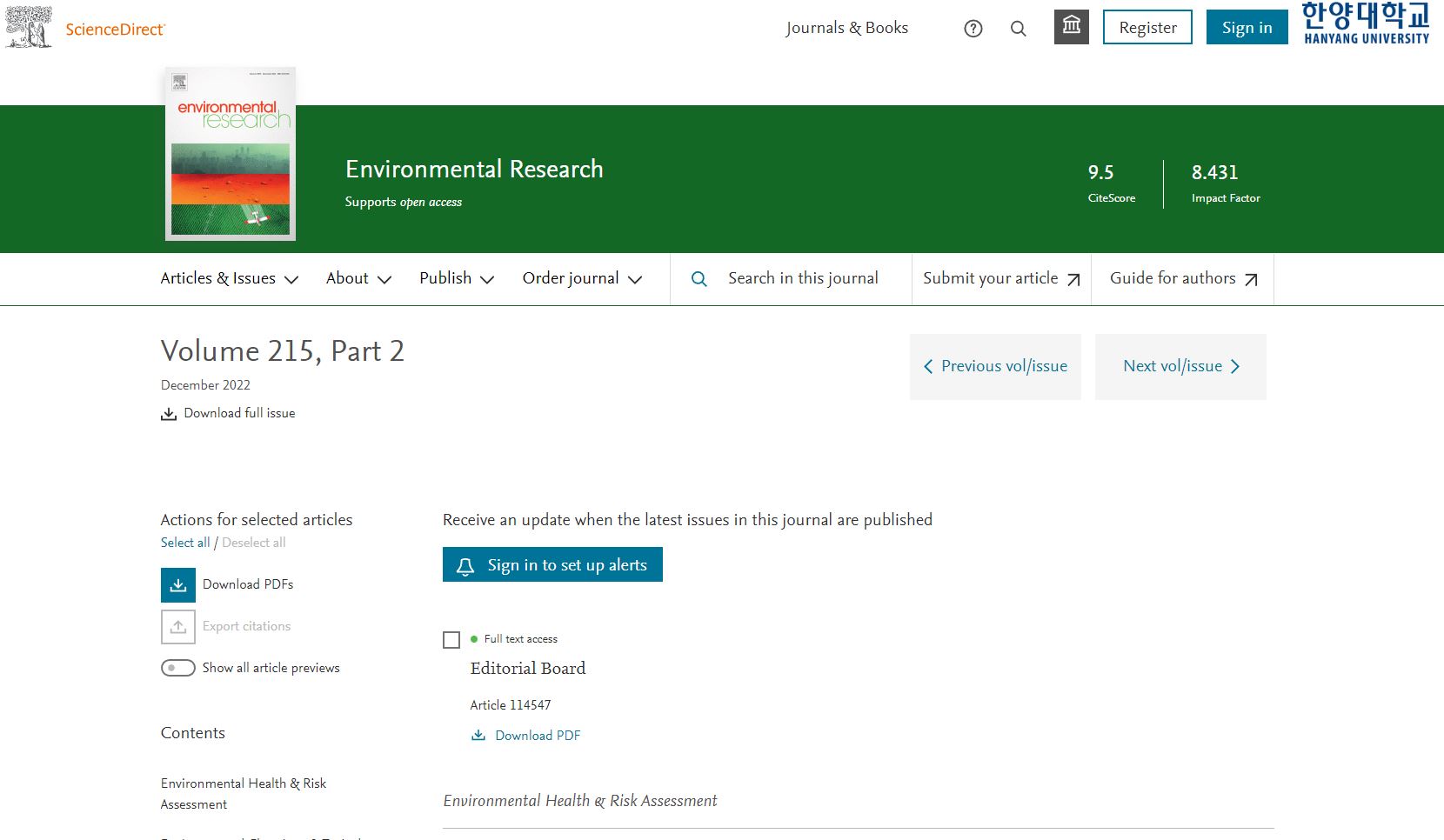
Task: Open the About dropdown menu
Action: tap(358, 279)
